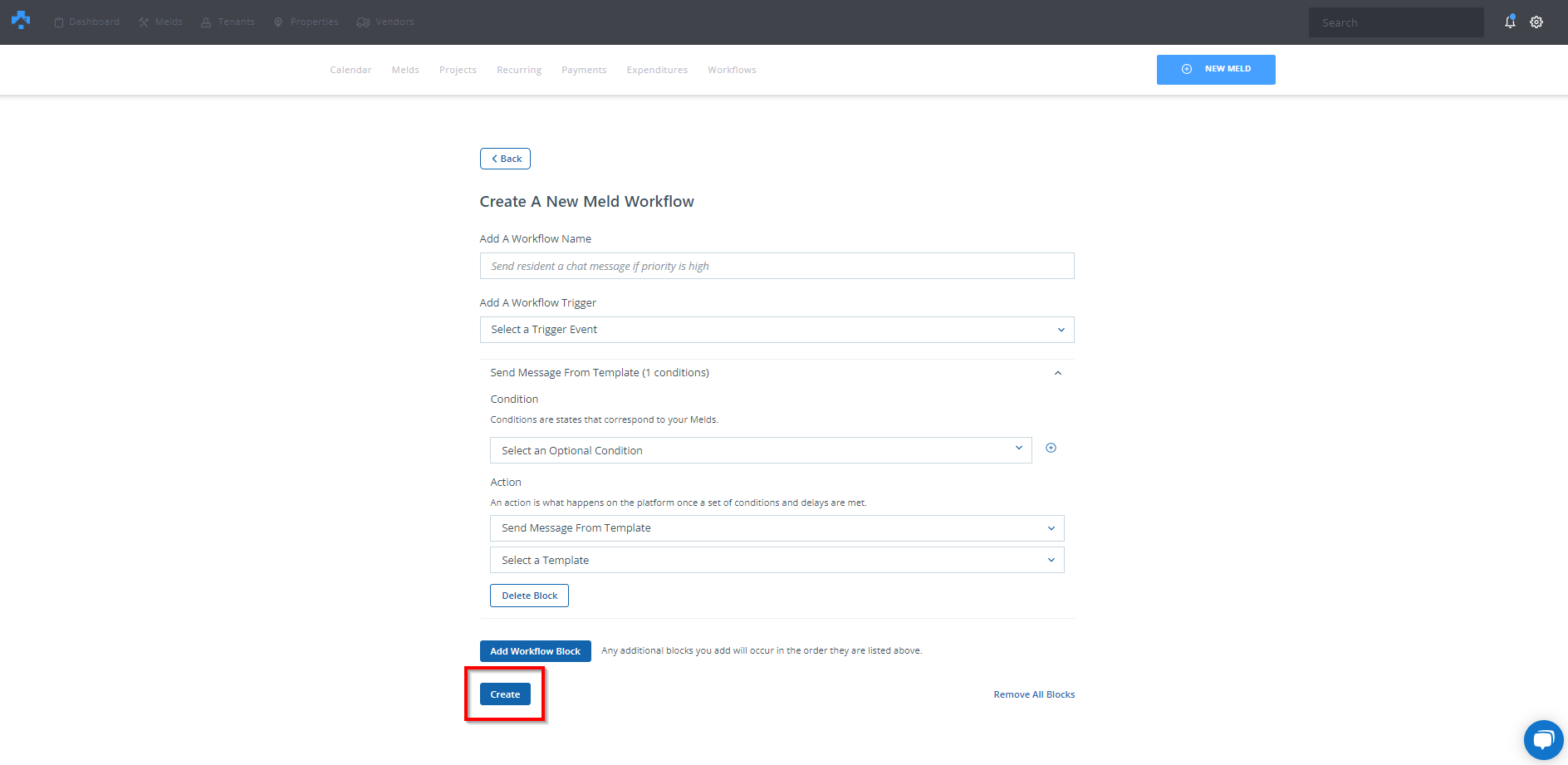Open the Select a Template dropdown
This screenshot has width=1568, height=765.
click(777, 561)
